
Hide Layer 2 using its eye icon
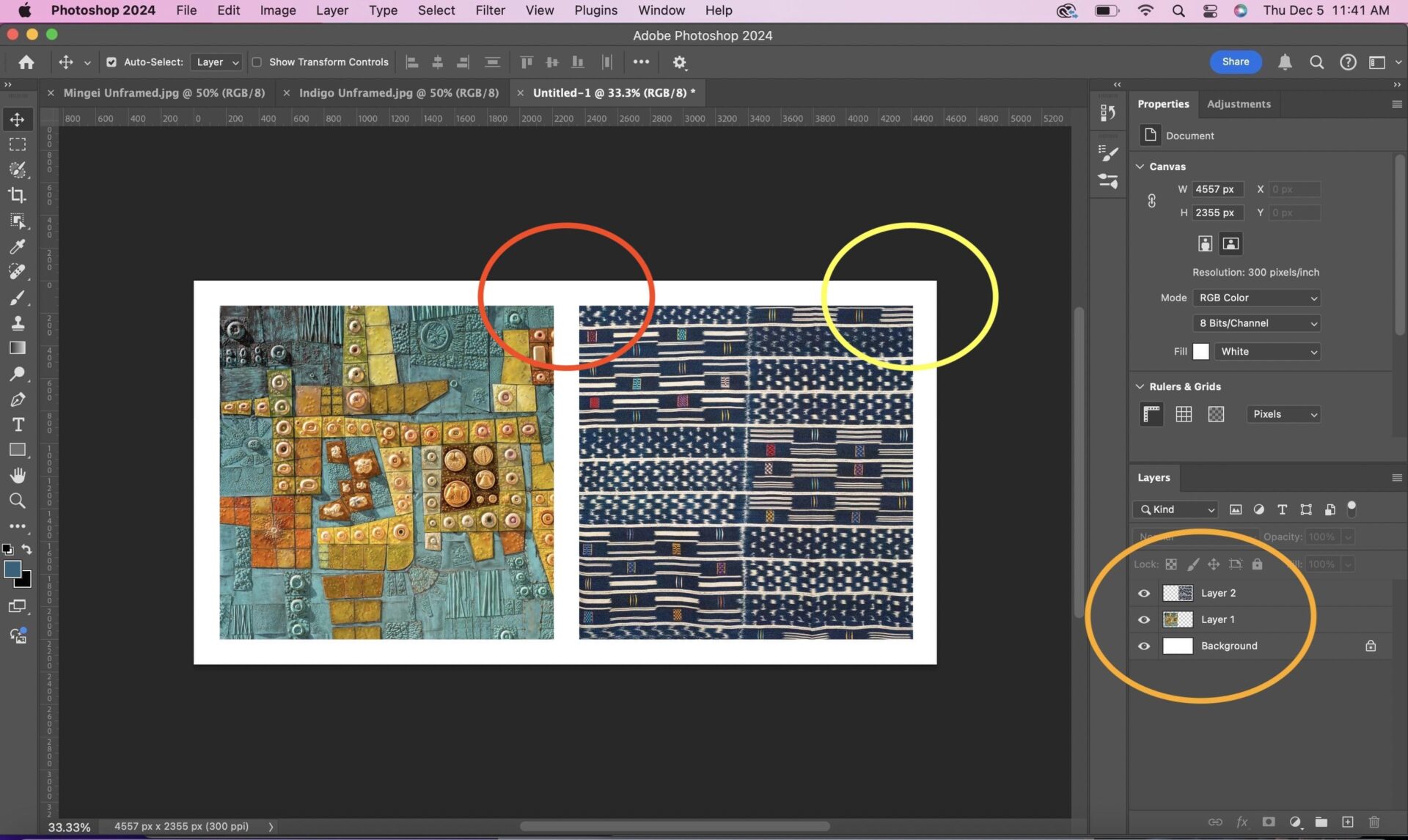coord(1144,593)
